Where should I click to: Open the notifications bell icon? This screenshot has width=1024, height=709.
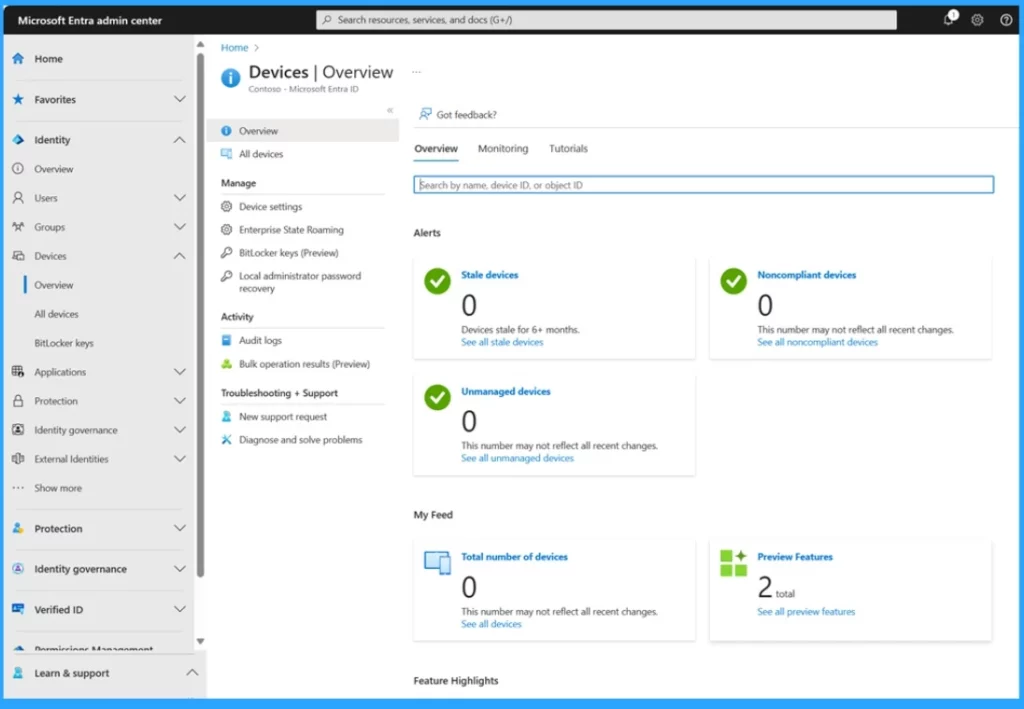pos(949,19)
